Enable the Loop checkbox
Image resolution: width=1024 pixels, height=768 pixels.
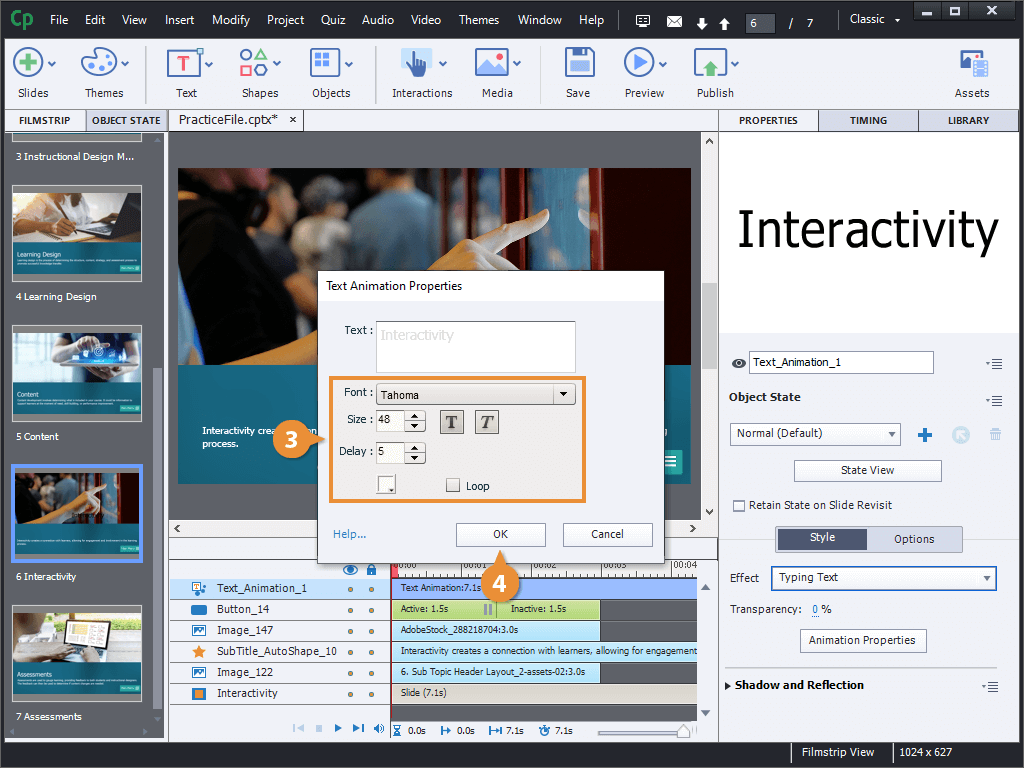click(x=453, y=486)
